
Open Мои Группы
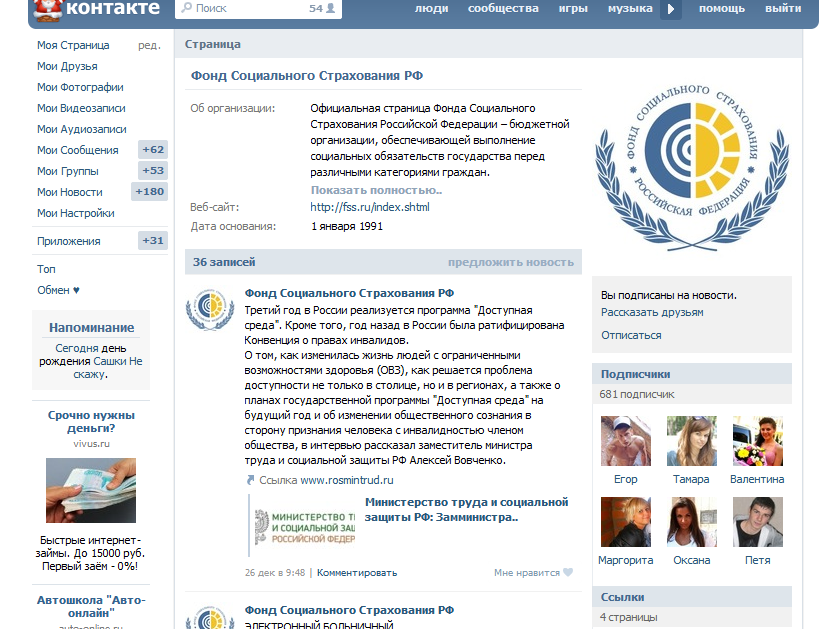coord(68,171)
